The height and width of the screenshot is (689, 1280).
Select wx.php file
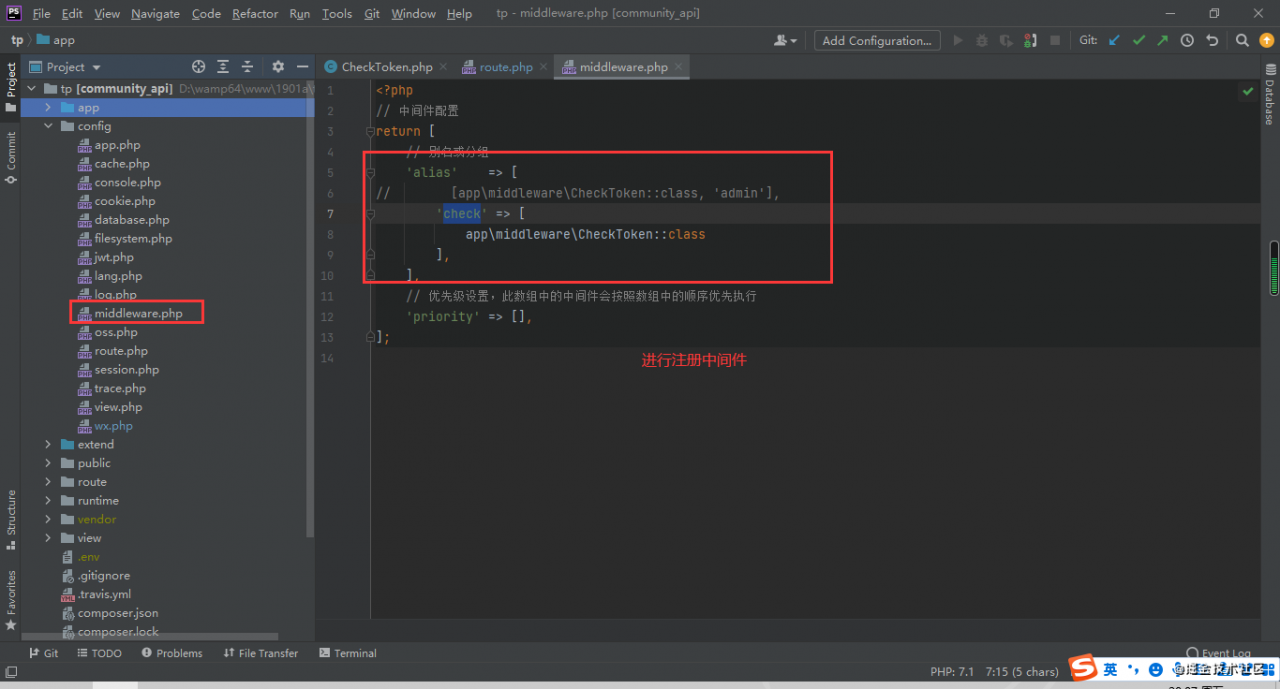pos(113,426)
